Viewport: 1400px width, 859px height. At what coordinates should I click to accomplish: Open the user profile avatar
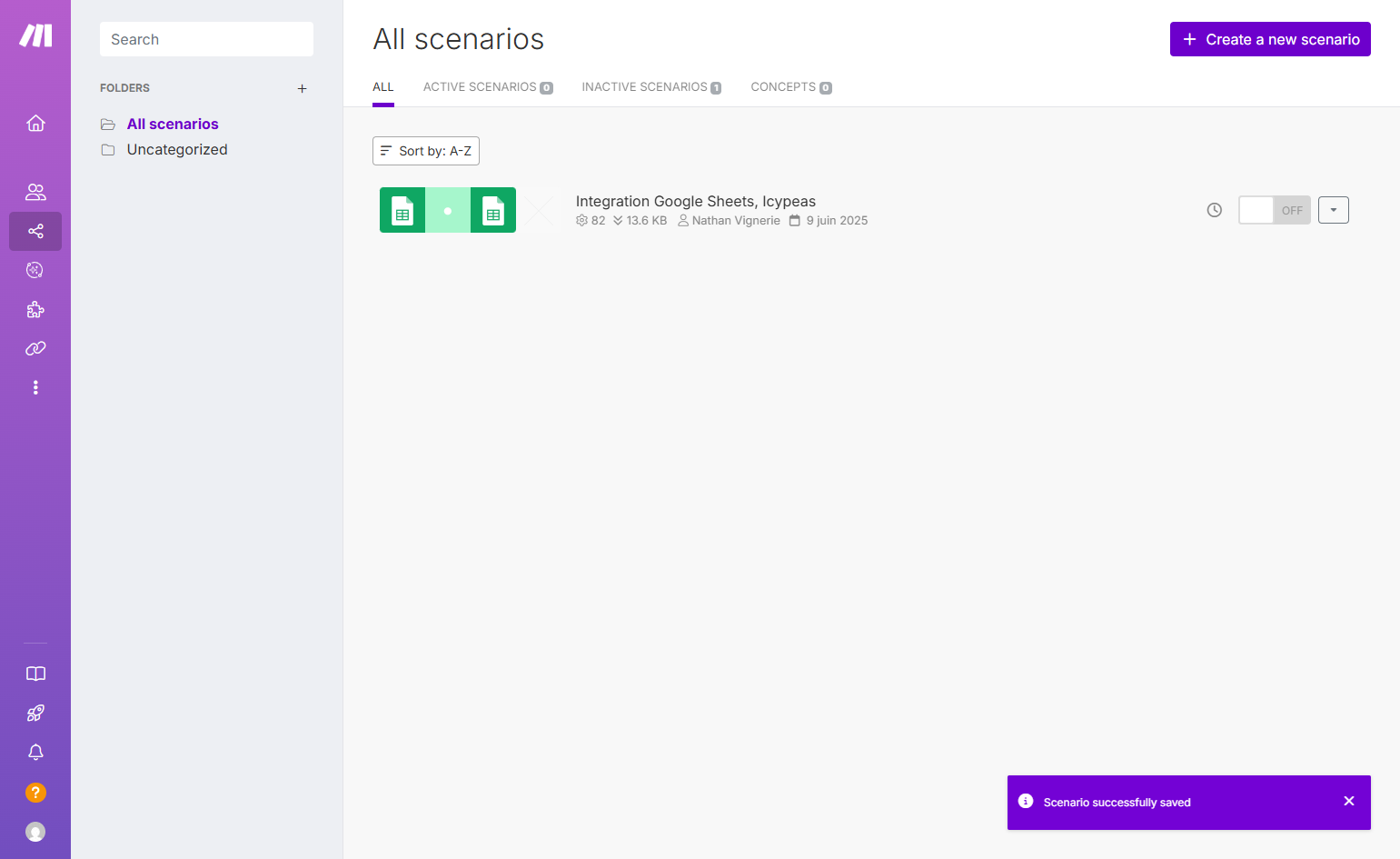pos(35,832)
